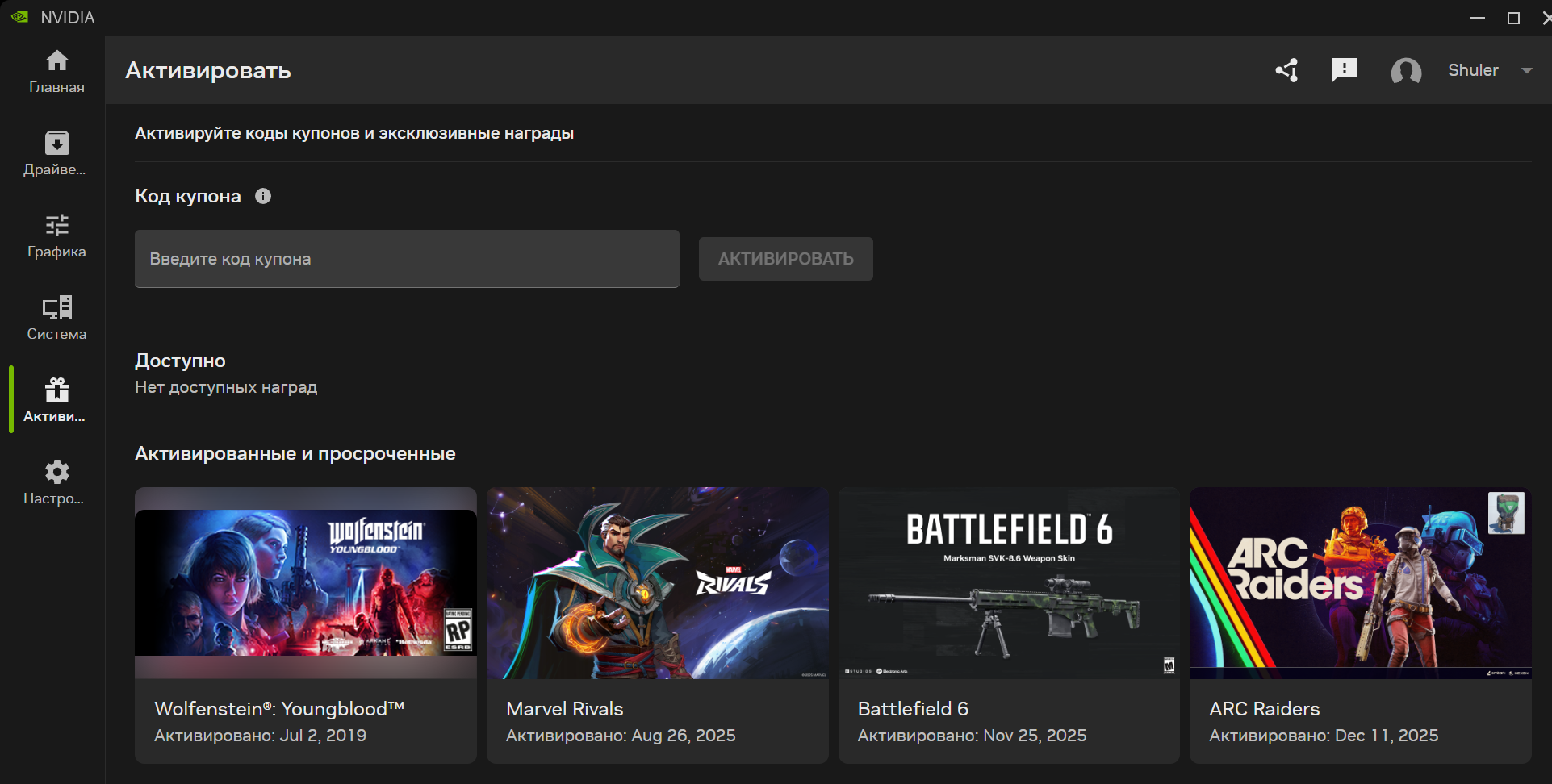Screen dimensions: 1552x784
Task: Maximize the NVIDIA window
Action: tap(1514, 17)
